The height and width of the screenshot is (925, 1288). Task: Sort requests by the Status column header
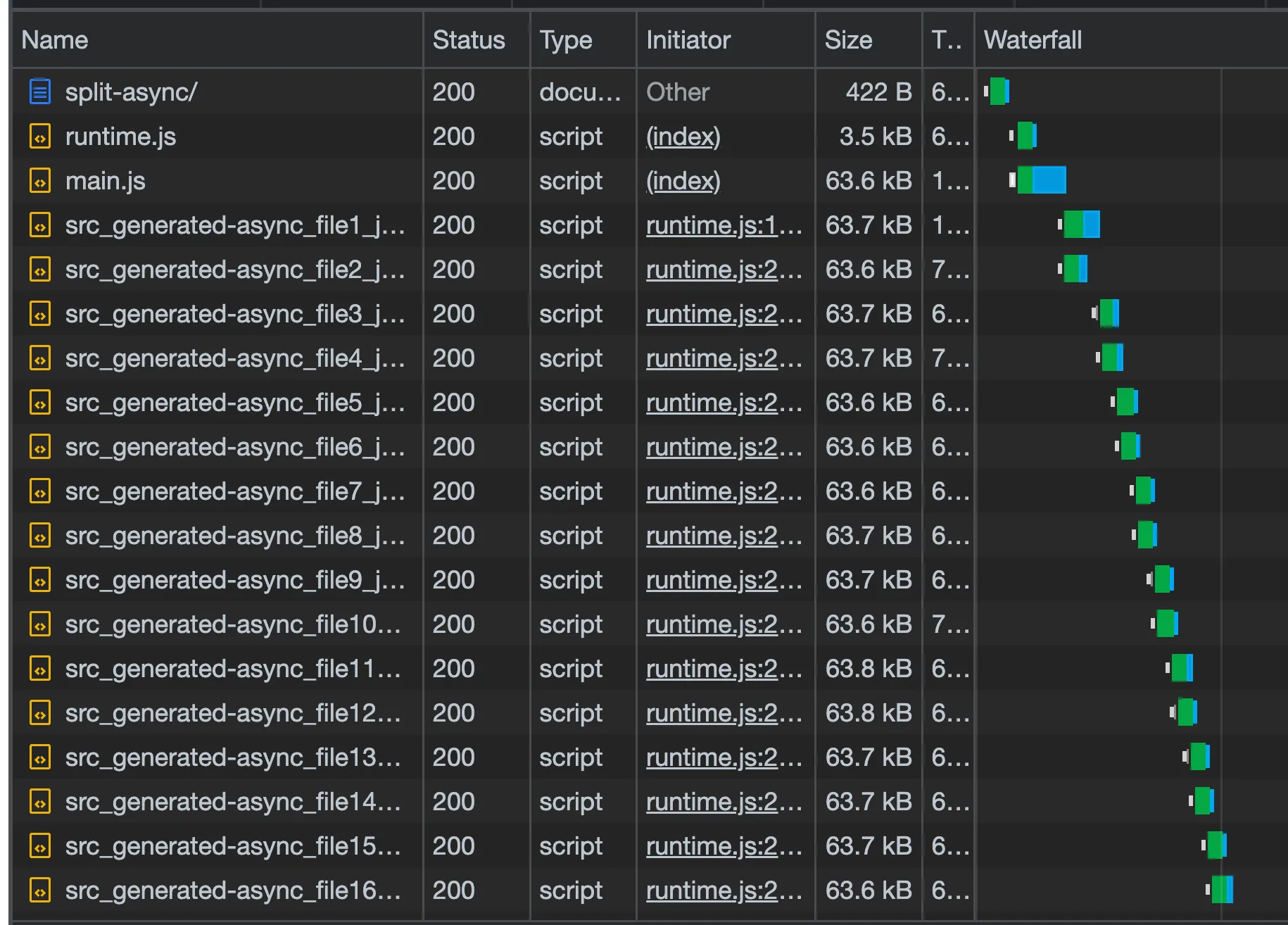(476, 40)
